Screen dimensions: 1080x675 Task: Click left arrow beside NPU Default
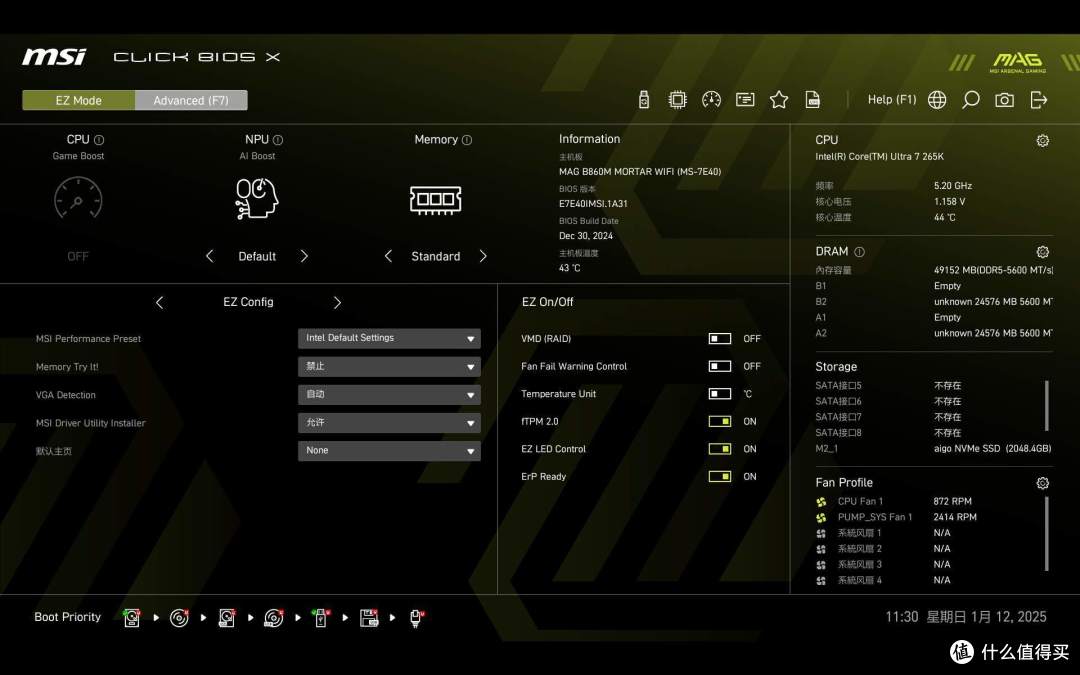[209, 256]
